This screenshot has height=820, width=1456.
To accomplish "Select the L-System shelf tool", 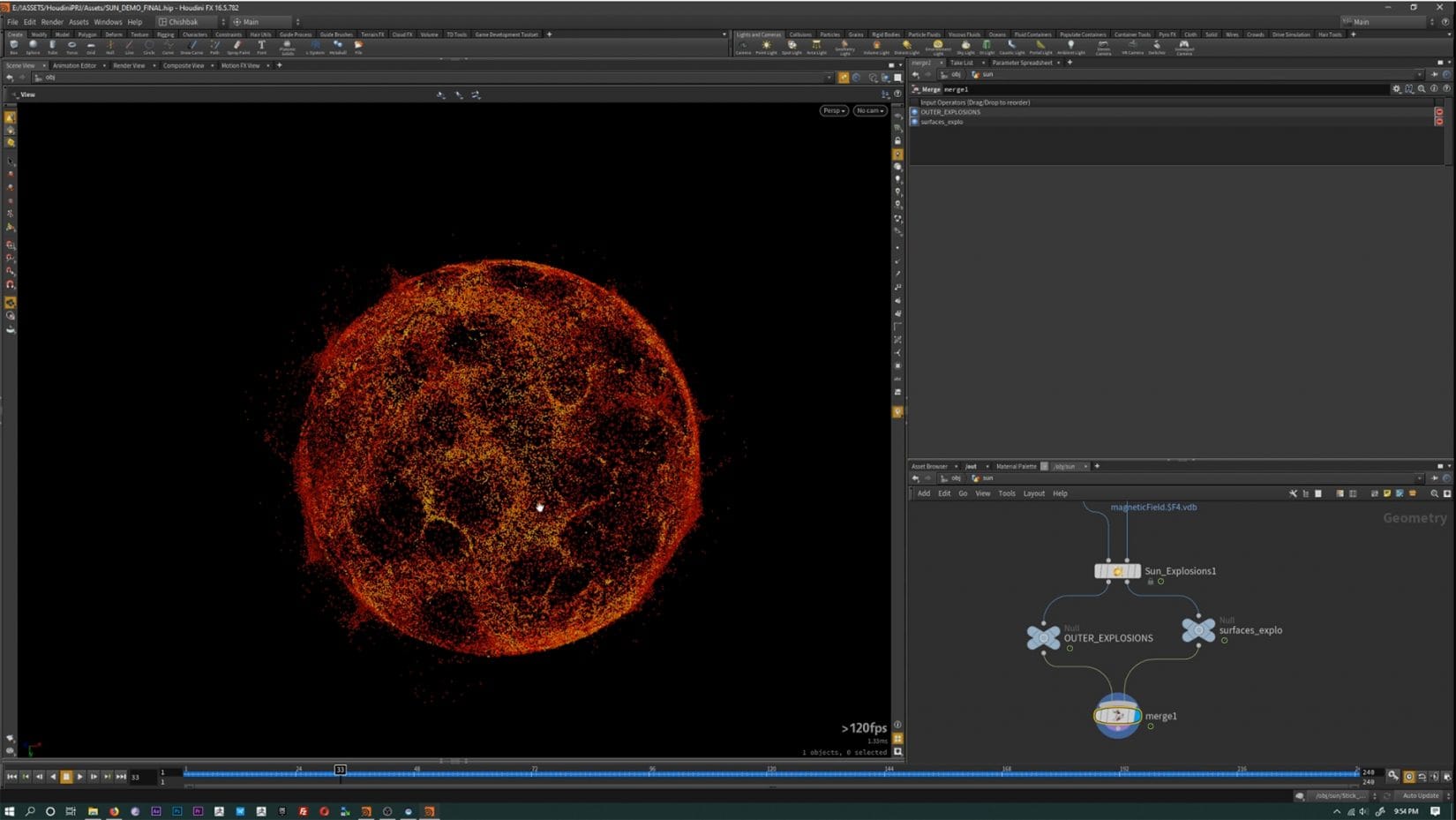I will (316, 46).
